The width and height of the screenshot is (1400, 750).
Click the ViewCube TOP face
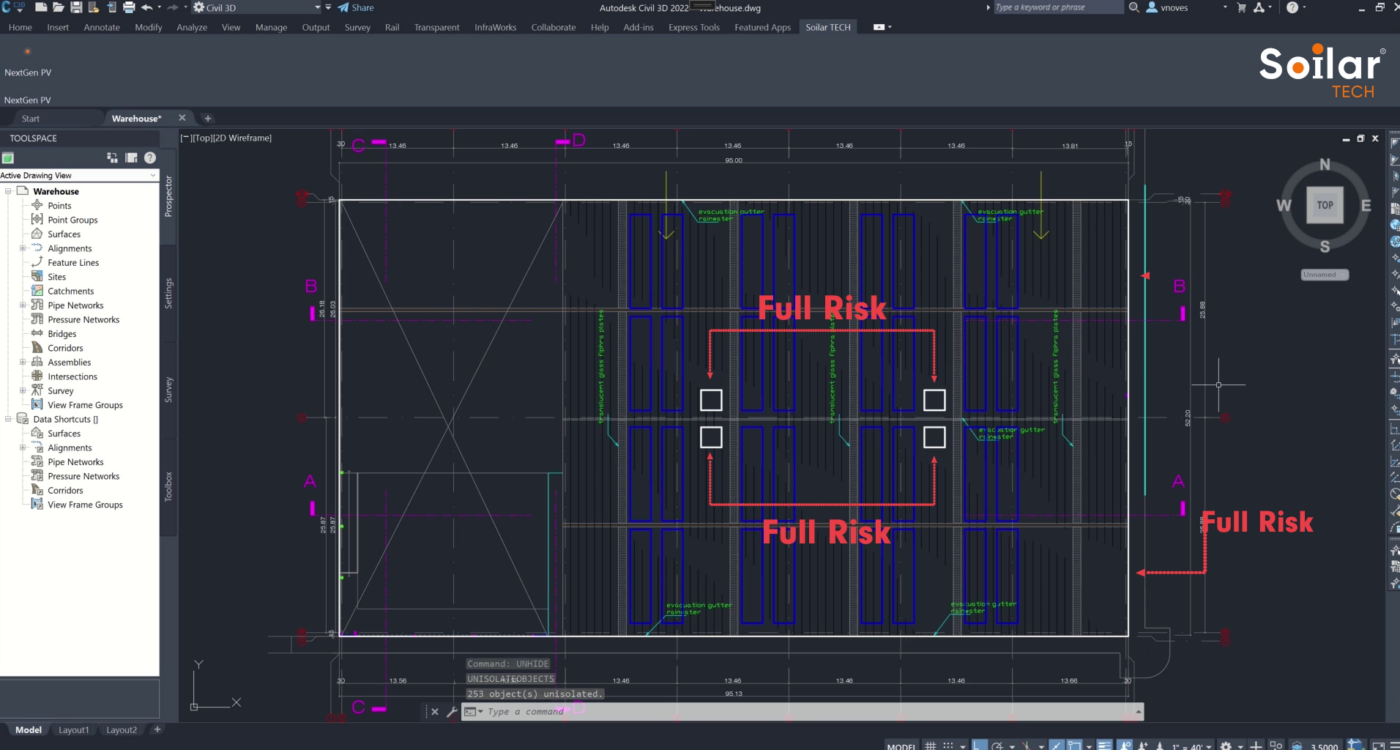pyautogui.click(x=1325, y=205)
